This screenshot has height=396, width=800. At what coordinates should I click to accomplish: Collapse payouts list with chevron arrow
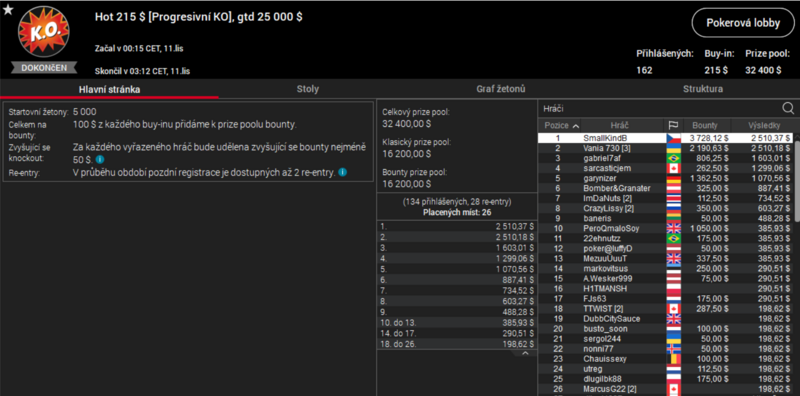tap(526, 353)
